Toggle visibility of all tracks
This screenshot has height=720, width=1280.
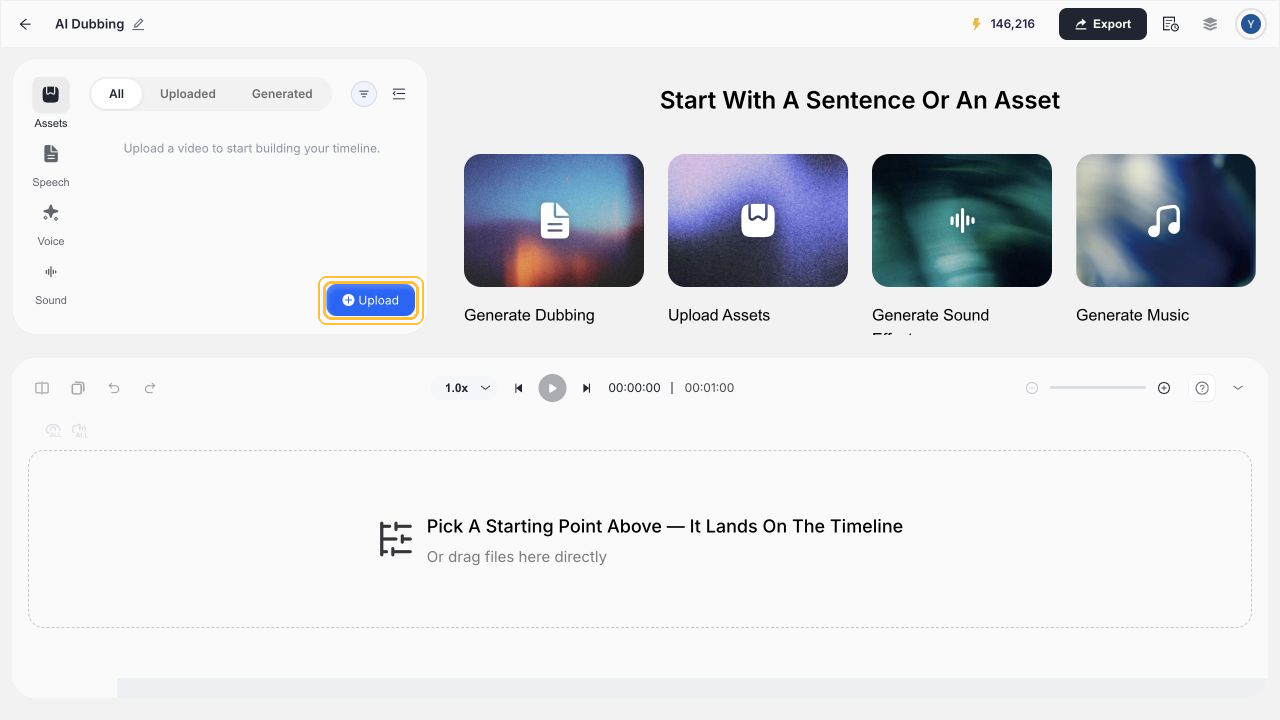pyautogui.click(x=54, y=431)
